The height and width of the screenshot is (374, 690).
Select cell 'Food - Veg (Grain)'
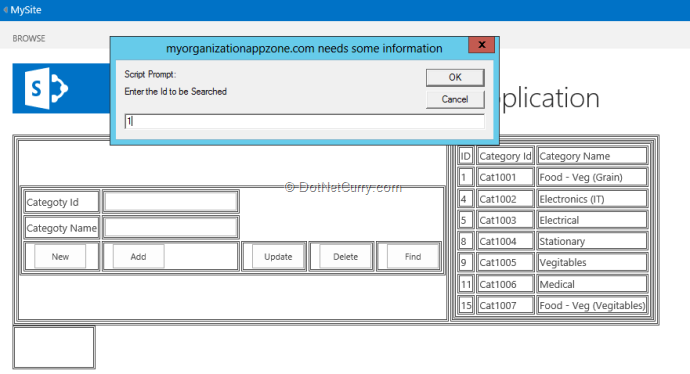(592, 177)
